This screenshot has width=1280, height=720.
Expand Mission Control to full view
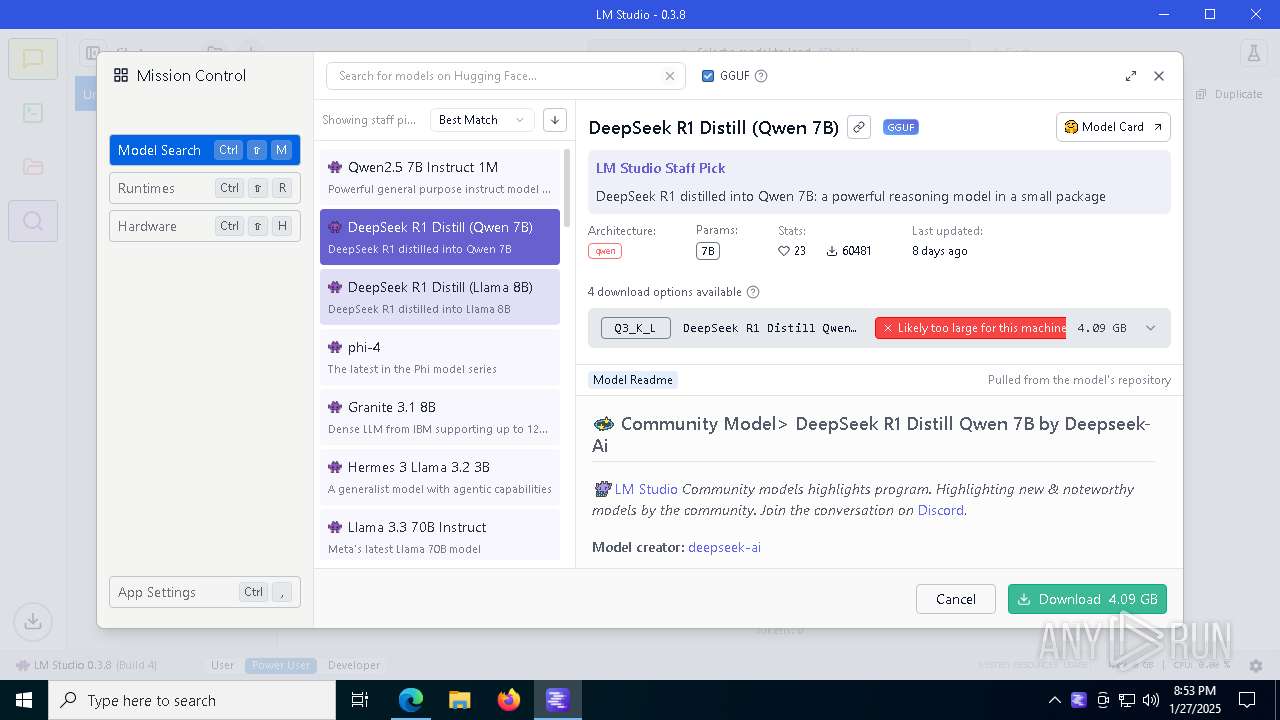1131,76
